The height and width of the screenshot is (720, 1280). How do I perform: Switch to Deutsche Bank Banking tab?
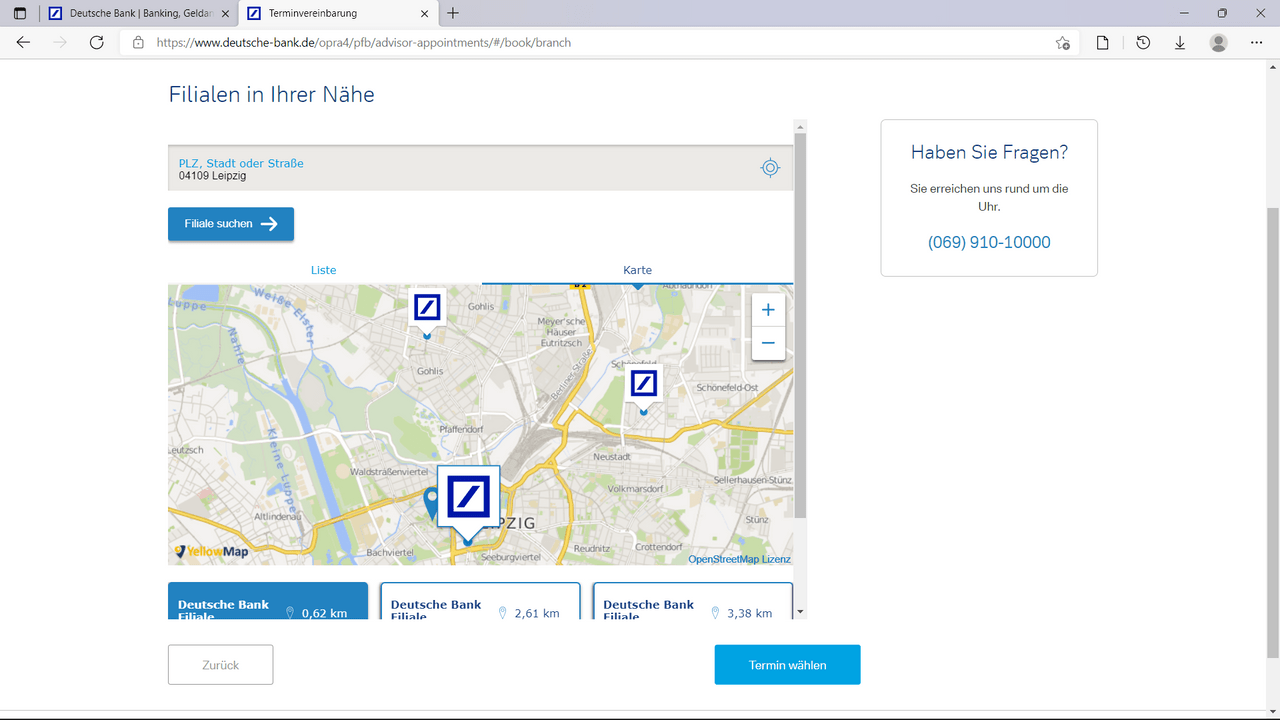(x=137, y=14)
